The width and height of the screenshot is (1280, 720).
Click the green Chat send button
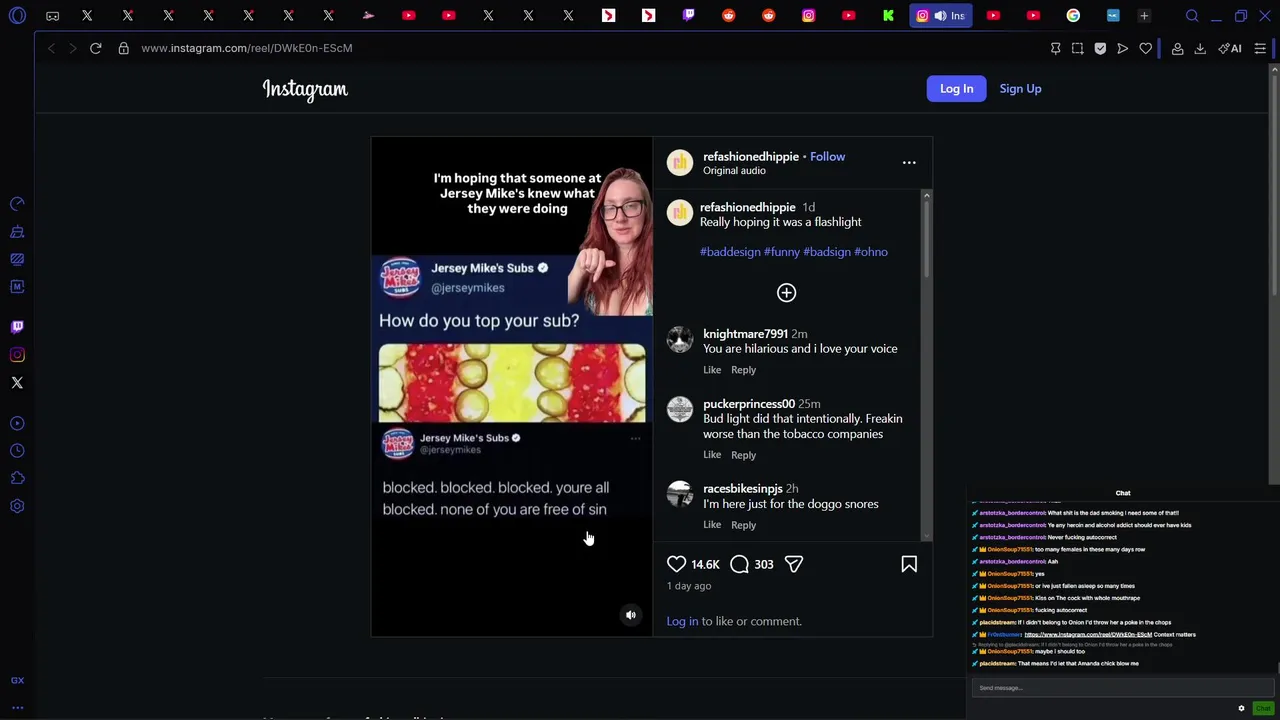pos(1263,709)
